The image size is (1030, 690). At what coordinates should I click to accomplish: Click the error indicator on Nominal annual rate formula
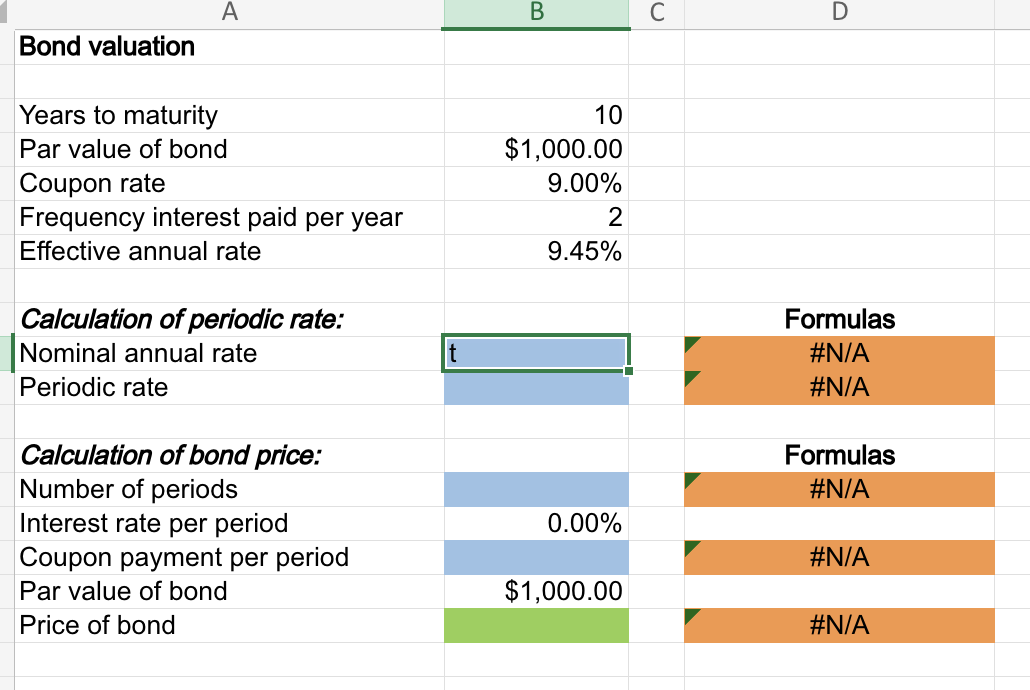point(688,344)
